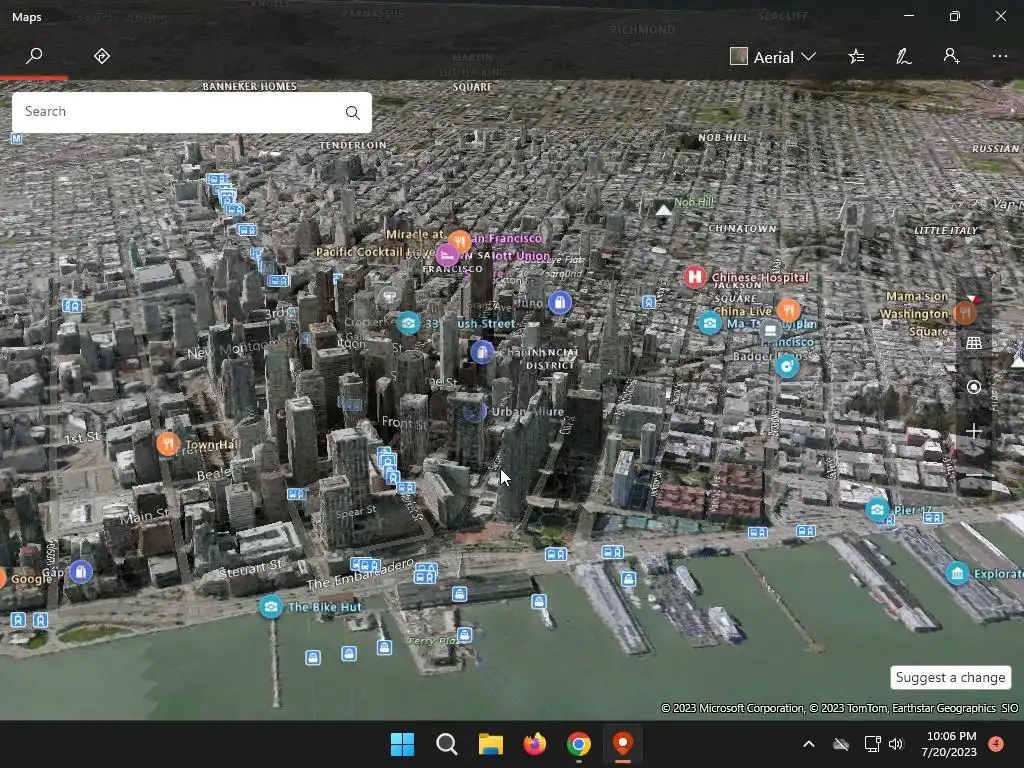Launch Firefox from the taskbar
The image size is (1024, 768).
pyautogui.click(x=535, y=744)
